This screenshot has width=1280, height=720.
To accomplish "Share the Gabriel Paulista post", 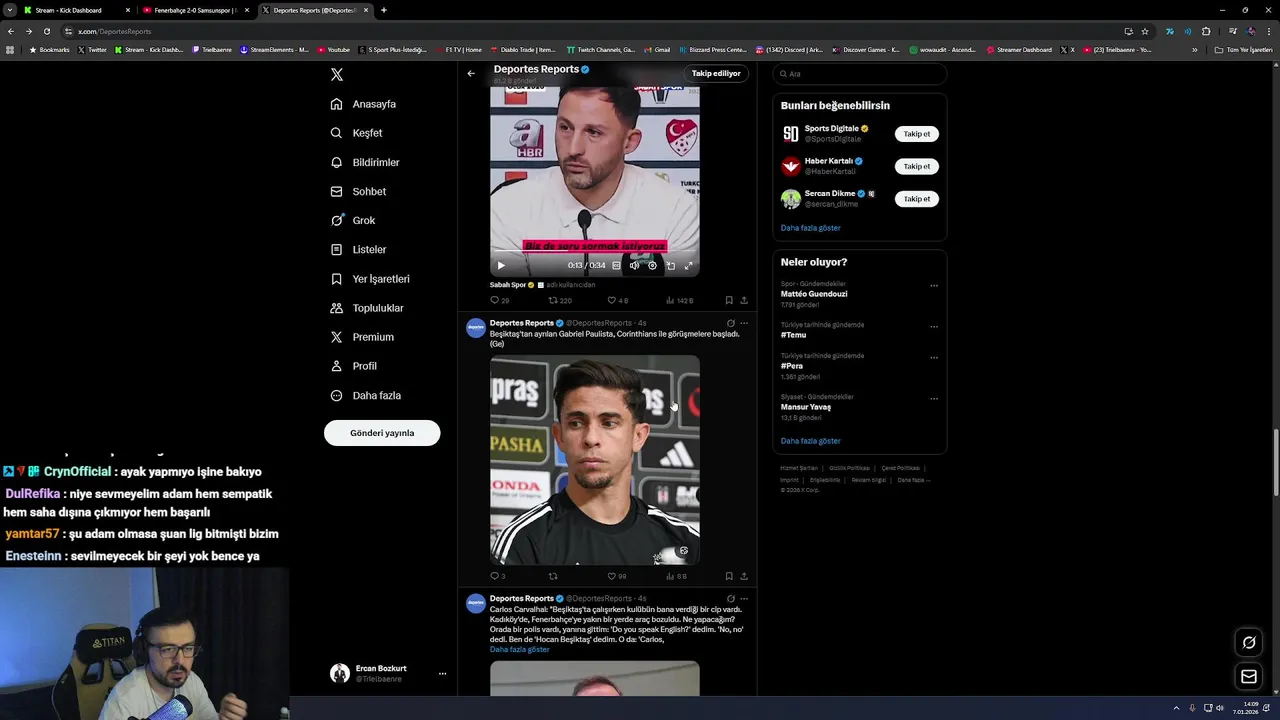I will [x=743, y=576].
